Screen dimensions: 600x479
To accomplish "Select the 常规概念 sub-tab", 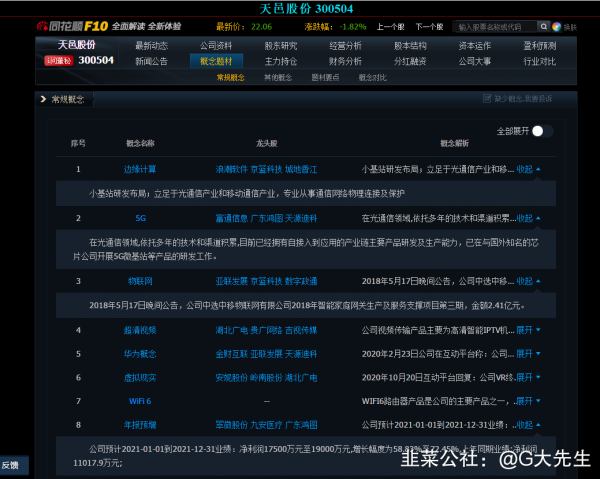I will point(231,78).
